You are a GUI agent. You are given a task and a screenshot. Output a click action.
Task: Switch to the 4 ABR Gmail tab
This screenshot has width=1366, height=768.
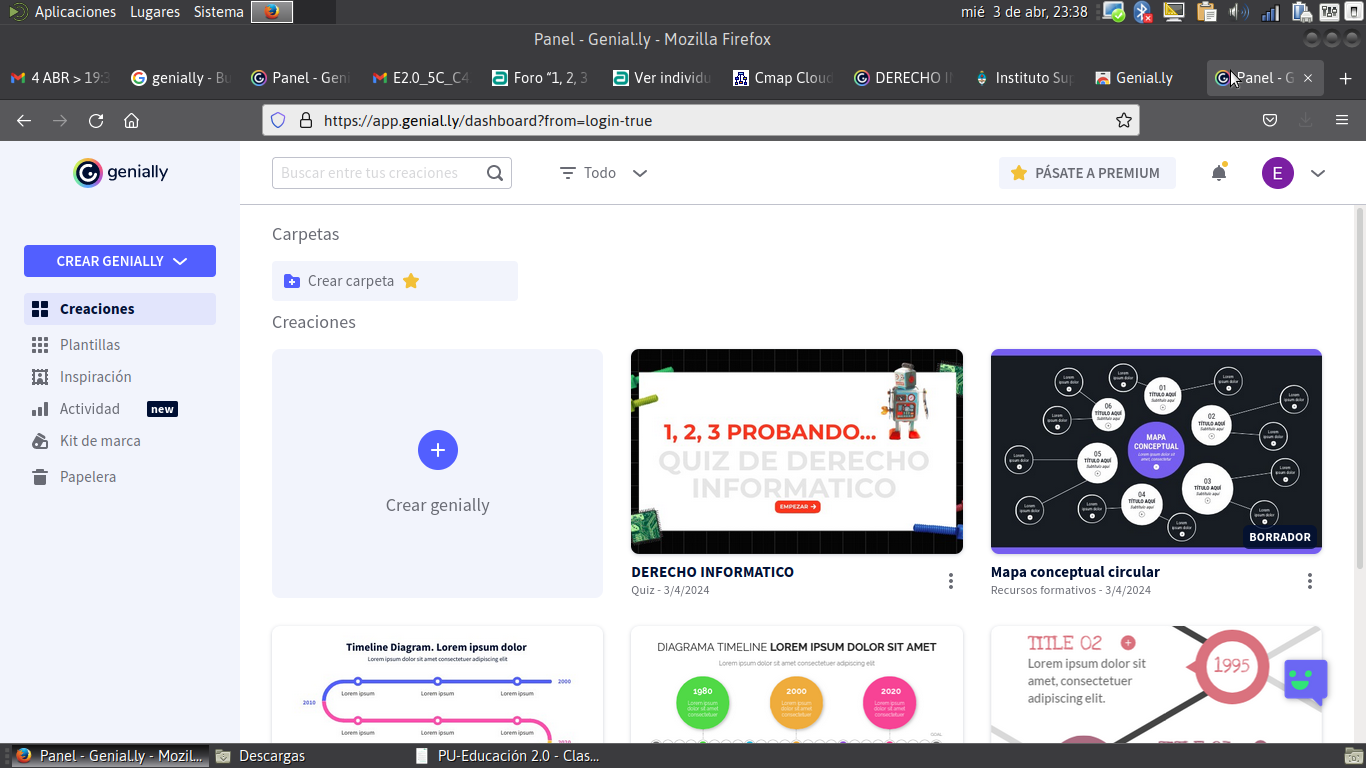click(x=60, y=78)
